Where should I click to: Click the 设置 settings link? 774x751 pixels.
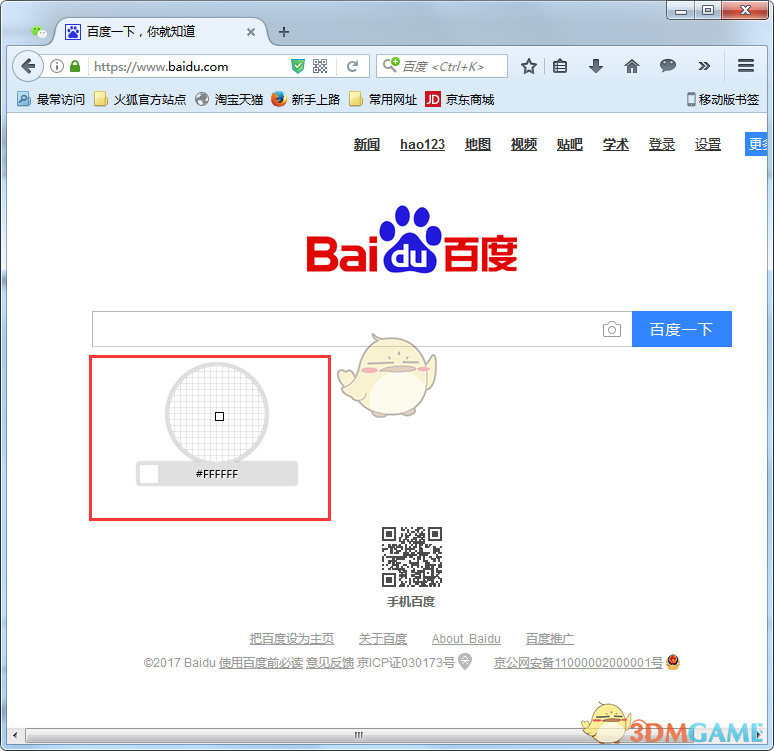click(x=708, y=144)
